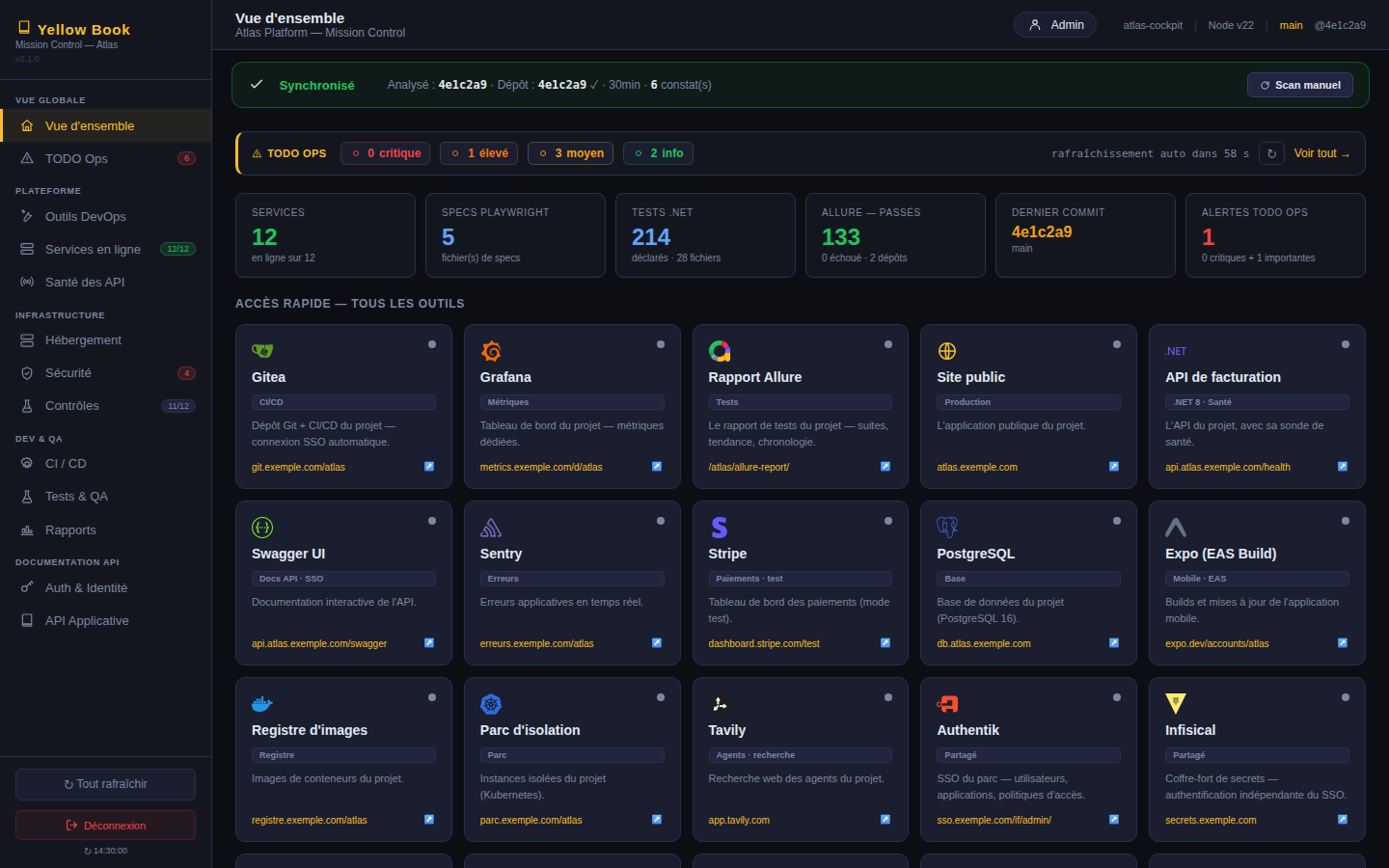Viewport: 1389px width, 868px height.
Task: Click the Tavily logo icon
Action: click(720, 704)
